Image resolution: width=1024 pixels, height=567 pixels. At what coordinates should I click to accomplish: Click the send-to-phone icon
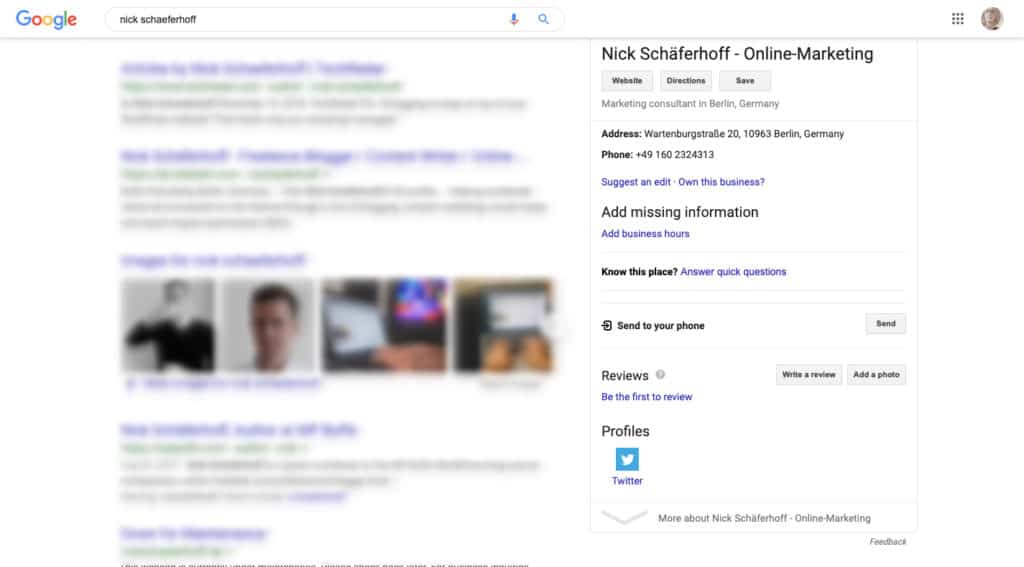(x=607, y=325)
